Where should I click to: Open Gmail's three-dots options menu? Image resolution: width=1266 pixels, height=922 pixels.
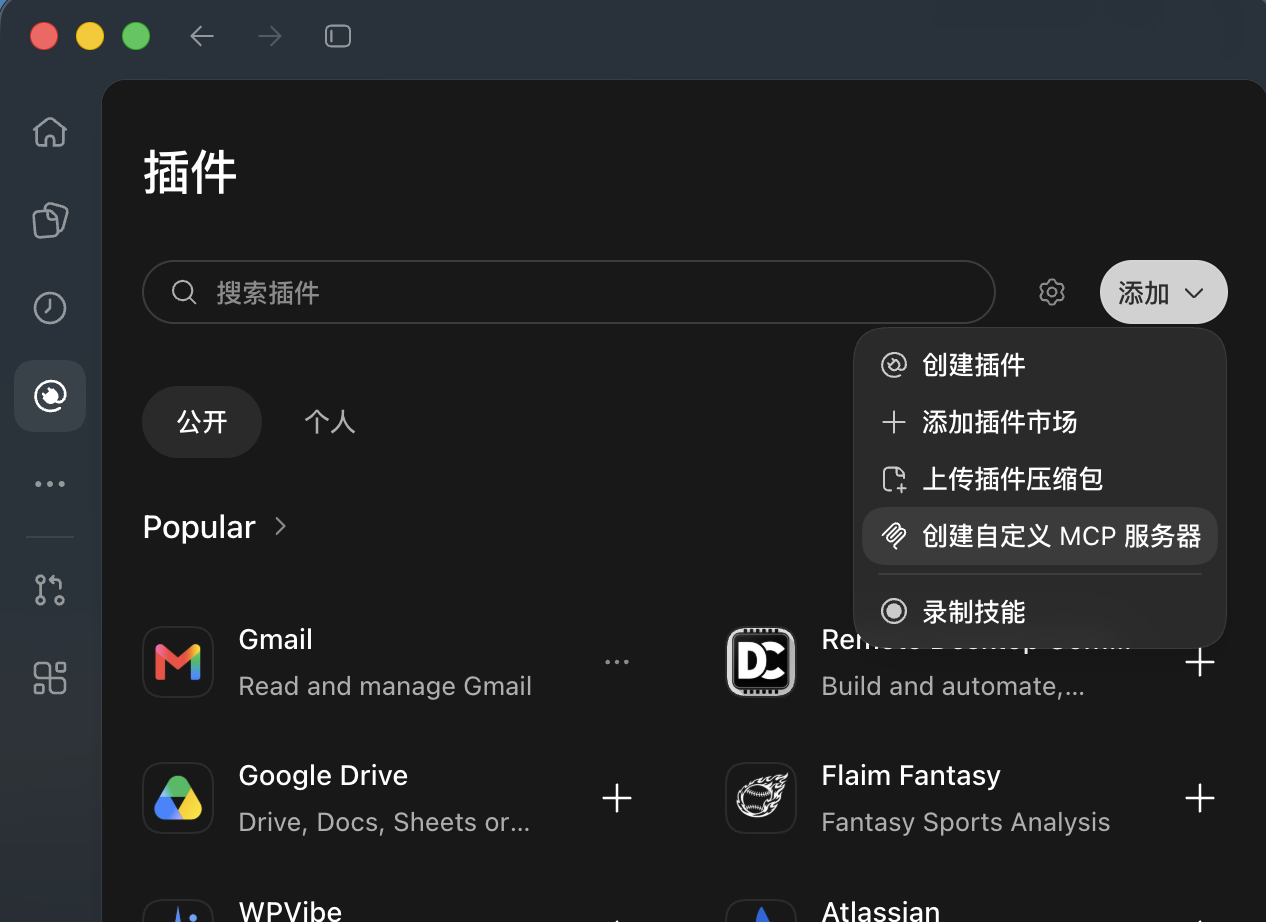pos(617,662)
